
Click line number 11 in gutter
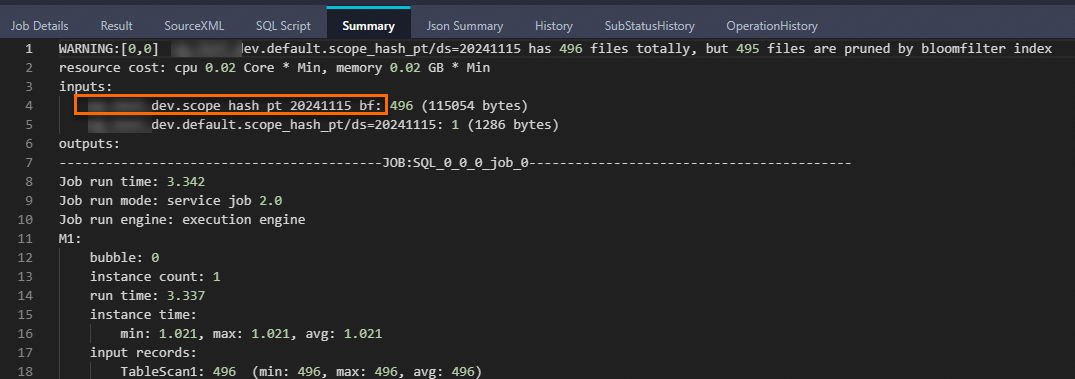point(25,239)
